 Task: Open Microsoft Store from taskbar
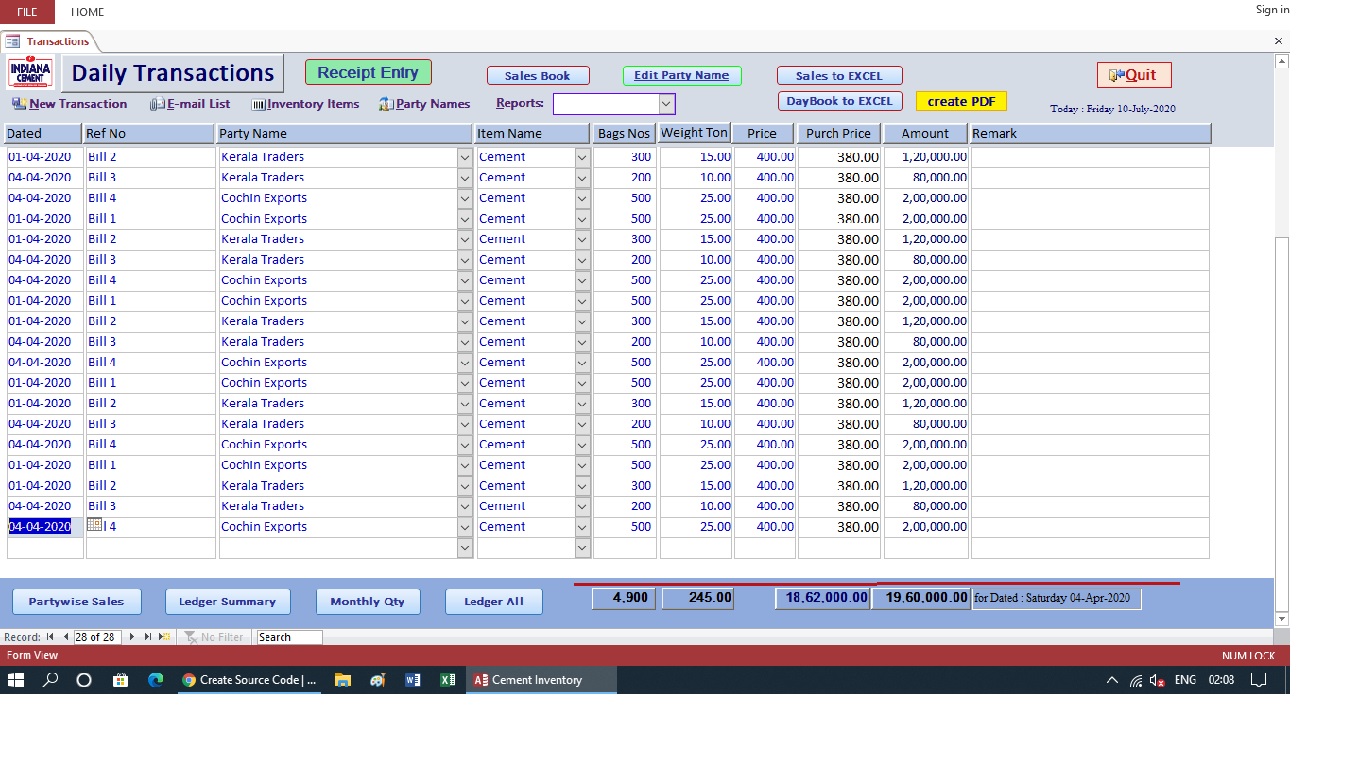click(121, 680)
